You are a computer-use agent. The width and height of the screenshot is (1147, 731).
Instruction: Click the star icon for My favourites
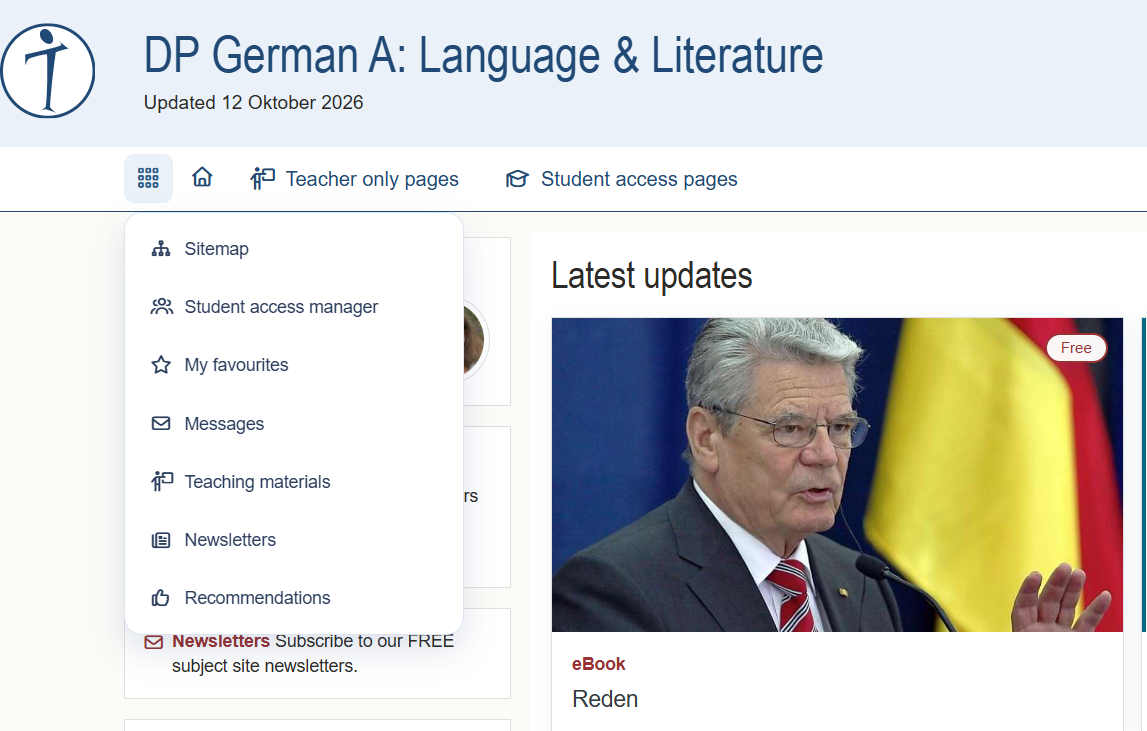tap(161, 364)
